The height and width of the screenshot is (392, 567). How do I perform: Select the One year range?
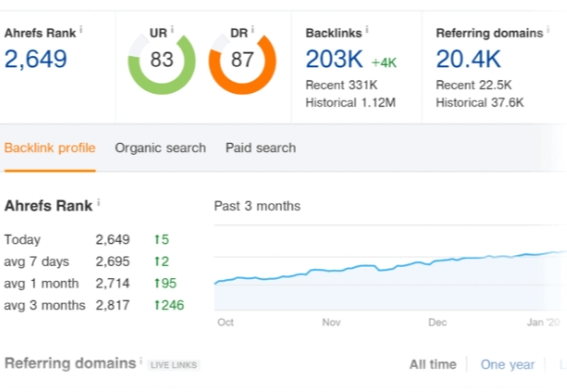[x=507, y=365]
